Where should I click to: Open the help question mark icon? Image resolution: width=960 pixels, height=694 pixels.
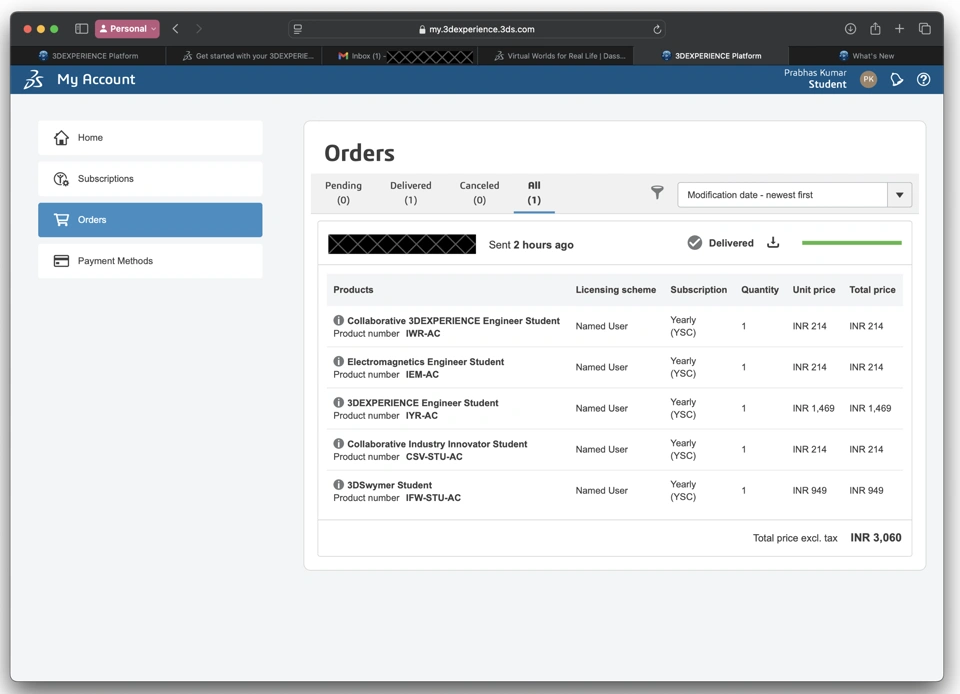click(923, 80)
